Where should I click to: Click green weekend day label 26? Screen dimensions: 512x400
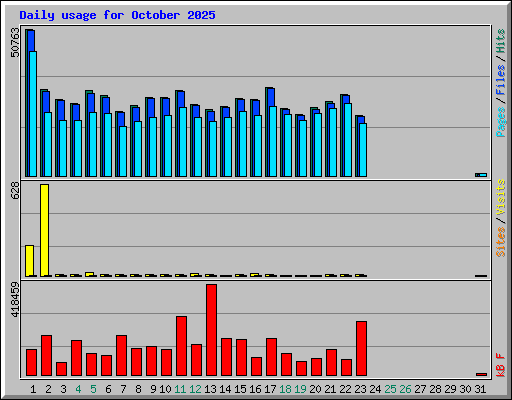click(x=405, y=389)
